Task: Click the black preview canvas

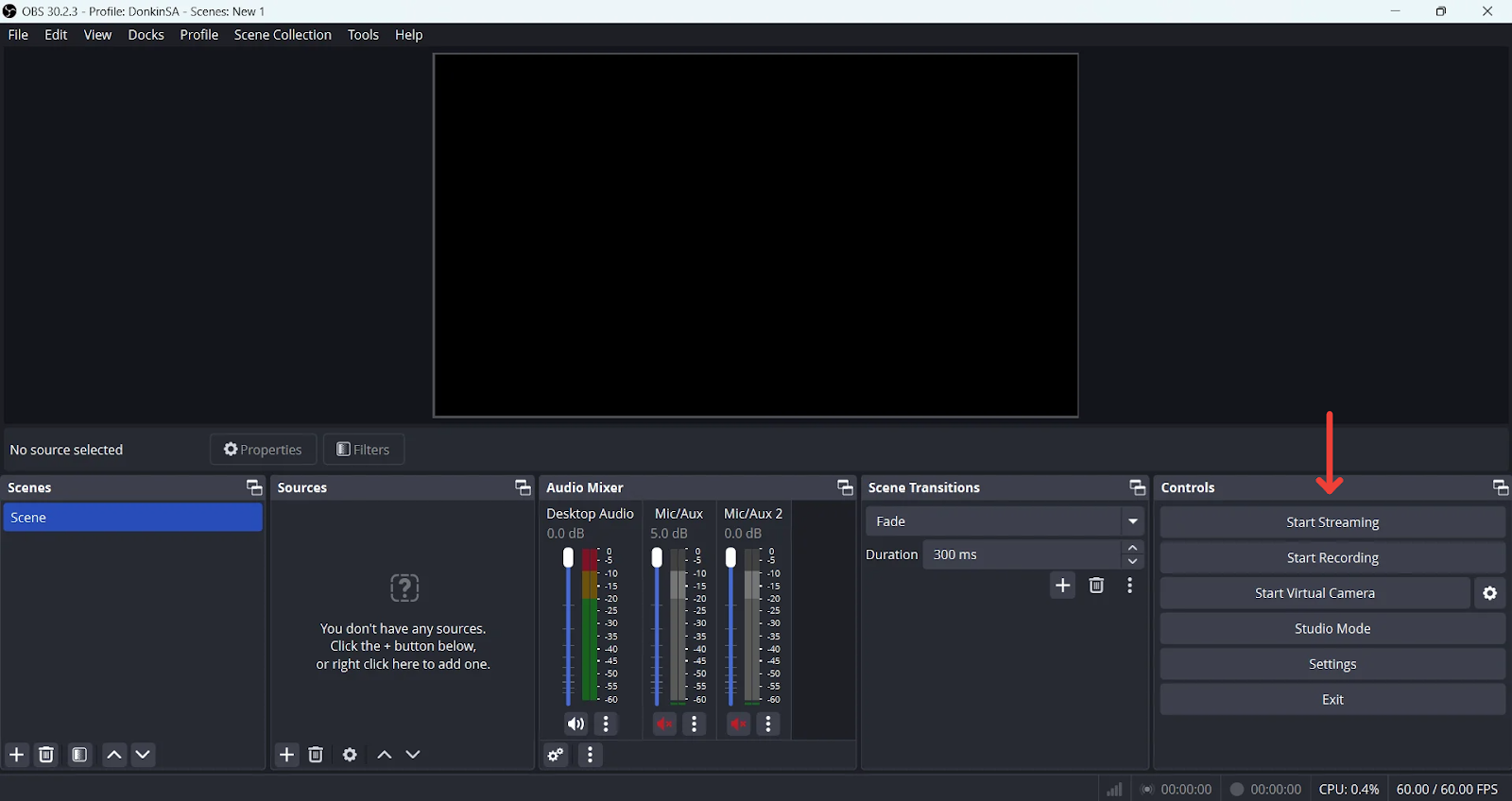Action: coord(756,235)
